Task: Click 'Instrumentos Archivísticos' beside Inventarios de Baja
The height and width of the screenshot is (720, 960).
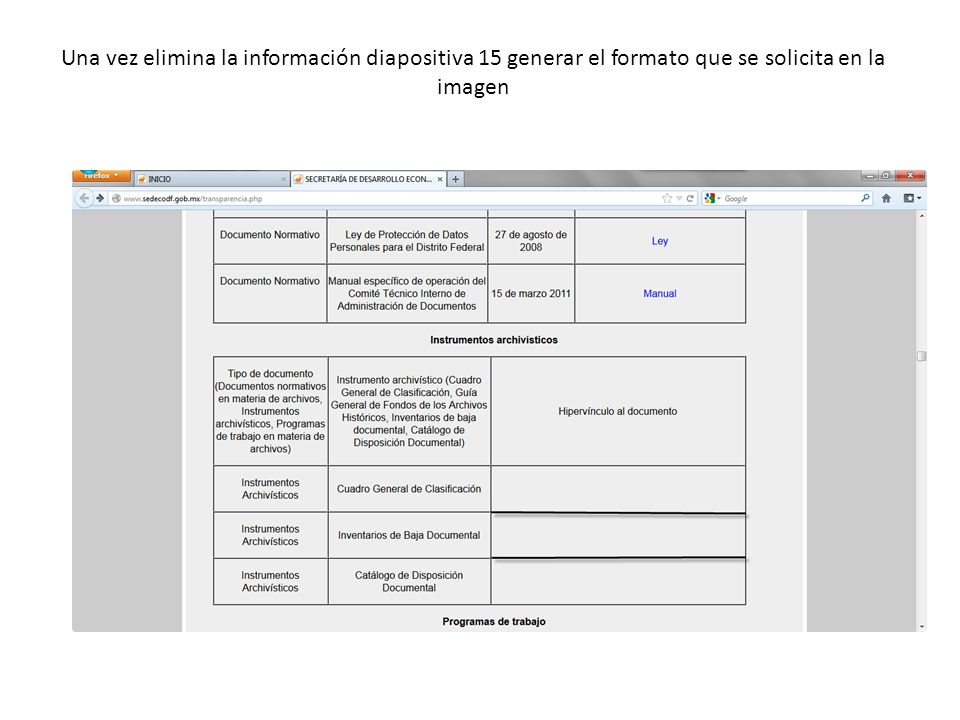Action: point(270,536)
